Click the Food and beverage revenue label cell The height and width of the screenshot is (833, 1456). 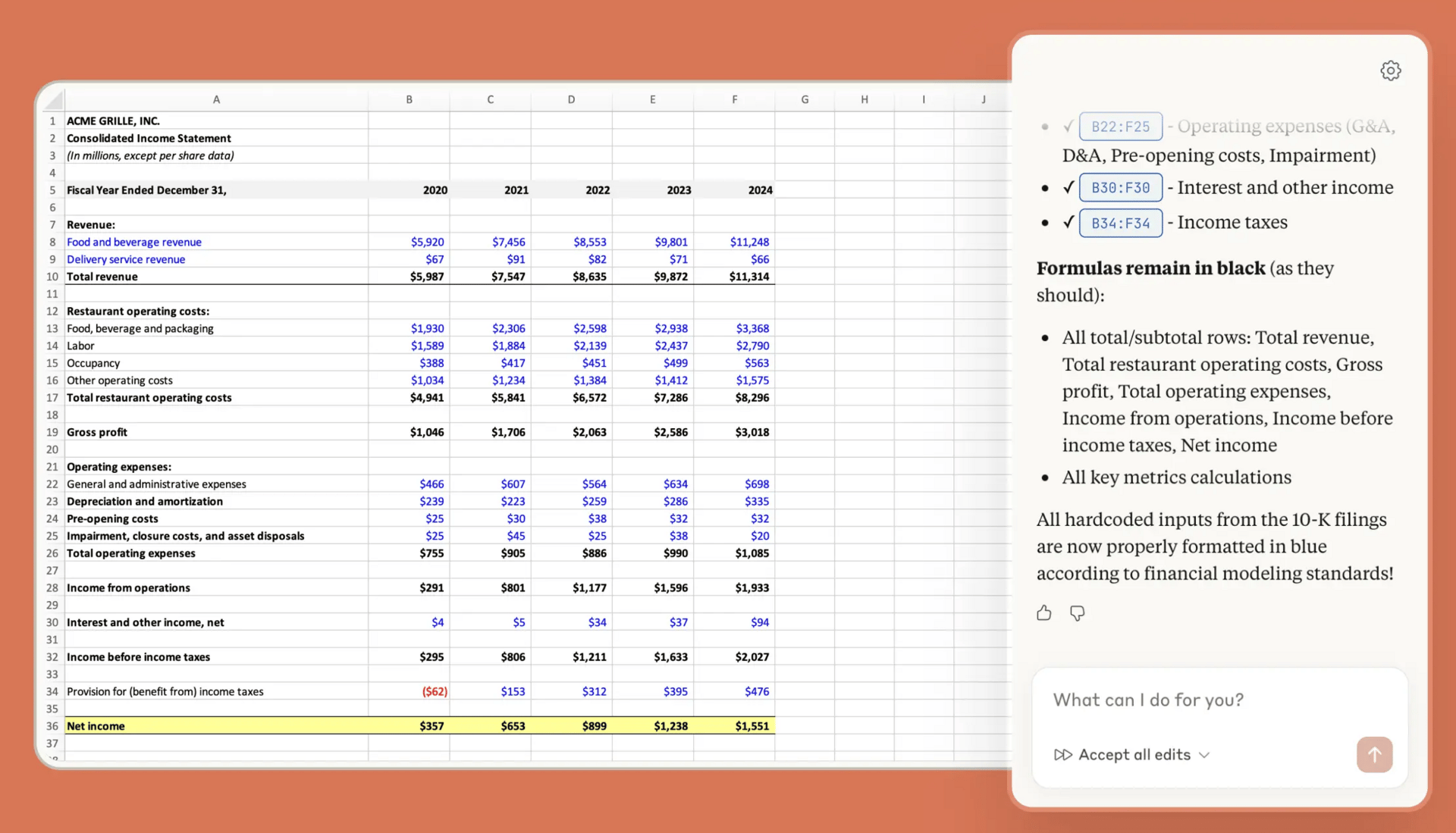(134, 243)
